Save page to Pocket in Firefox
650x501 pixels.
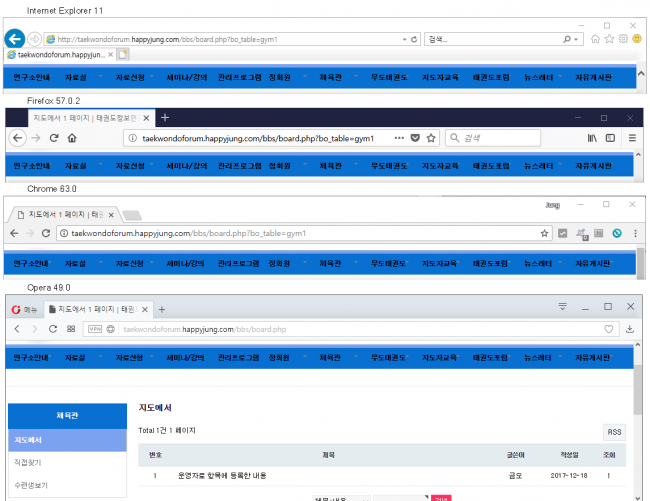coord(415,138)
